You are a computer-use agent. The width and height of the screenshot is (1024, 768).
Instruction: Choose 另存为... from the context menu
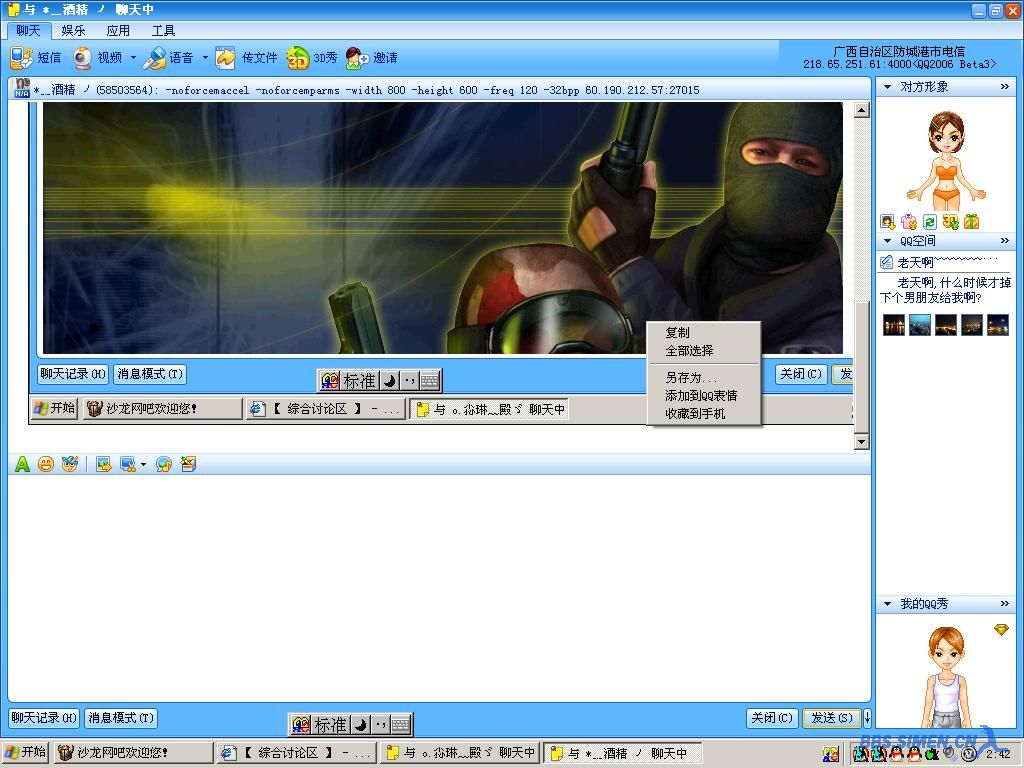[x=703, y=377]
